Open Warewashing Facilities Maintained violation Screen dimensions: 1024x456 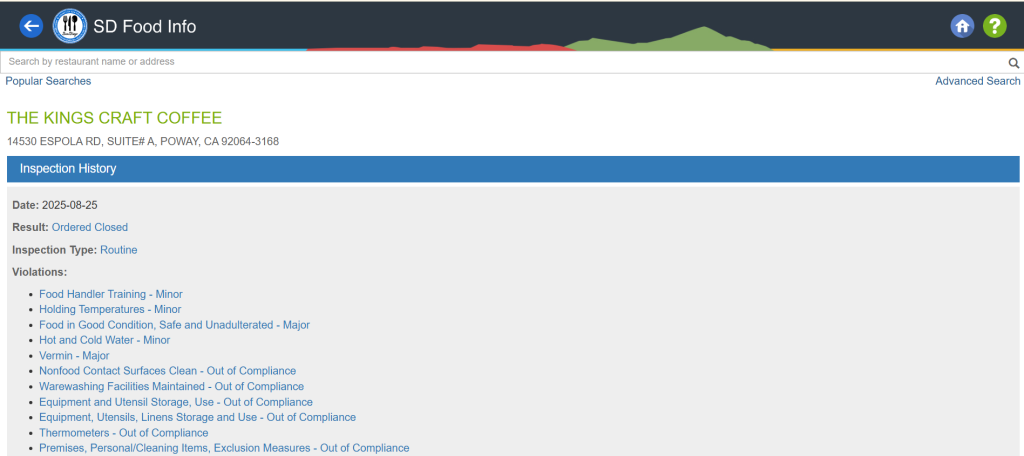pyautogui.click(x=171, y=387)
